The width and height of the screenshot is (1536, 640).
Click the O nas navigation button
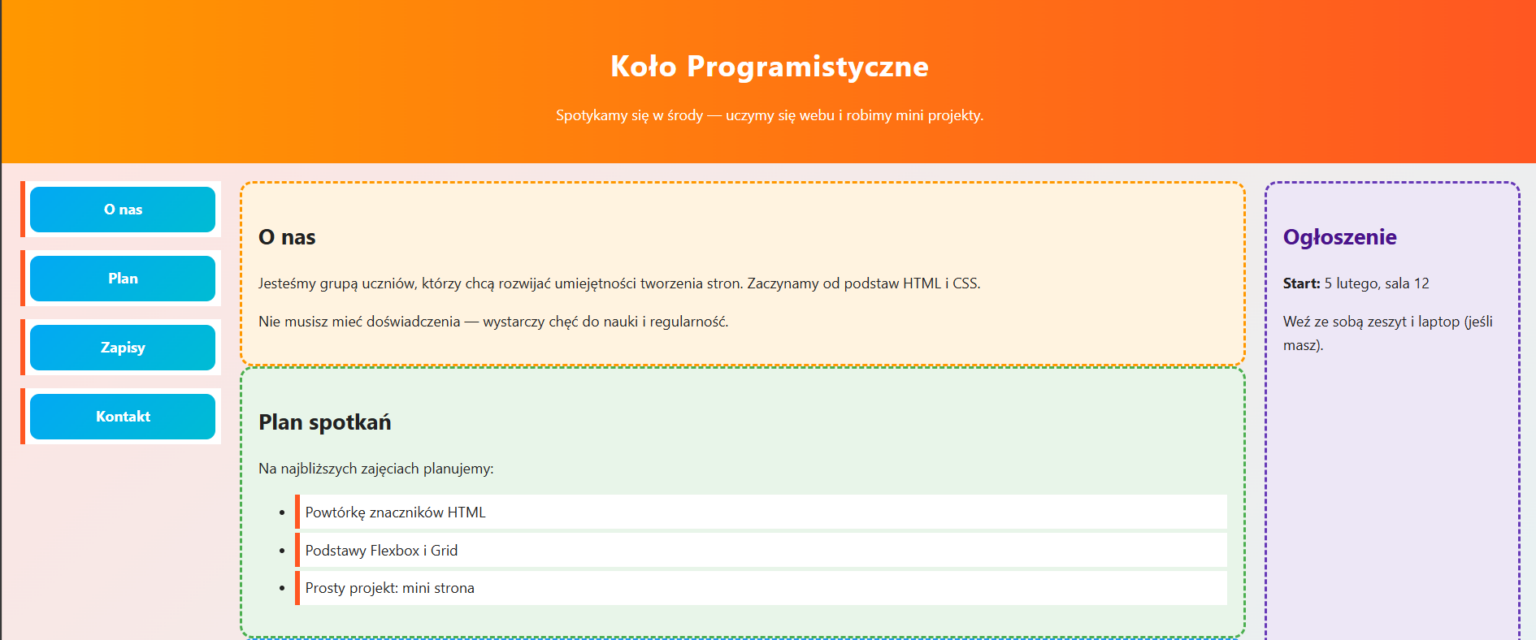click(x=122, y=209)
